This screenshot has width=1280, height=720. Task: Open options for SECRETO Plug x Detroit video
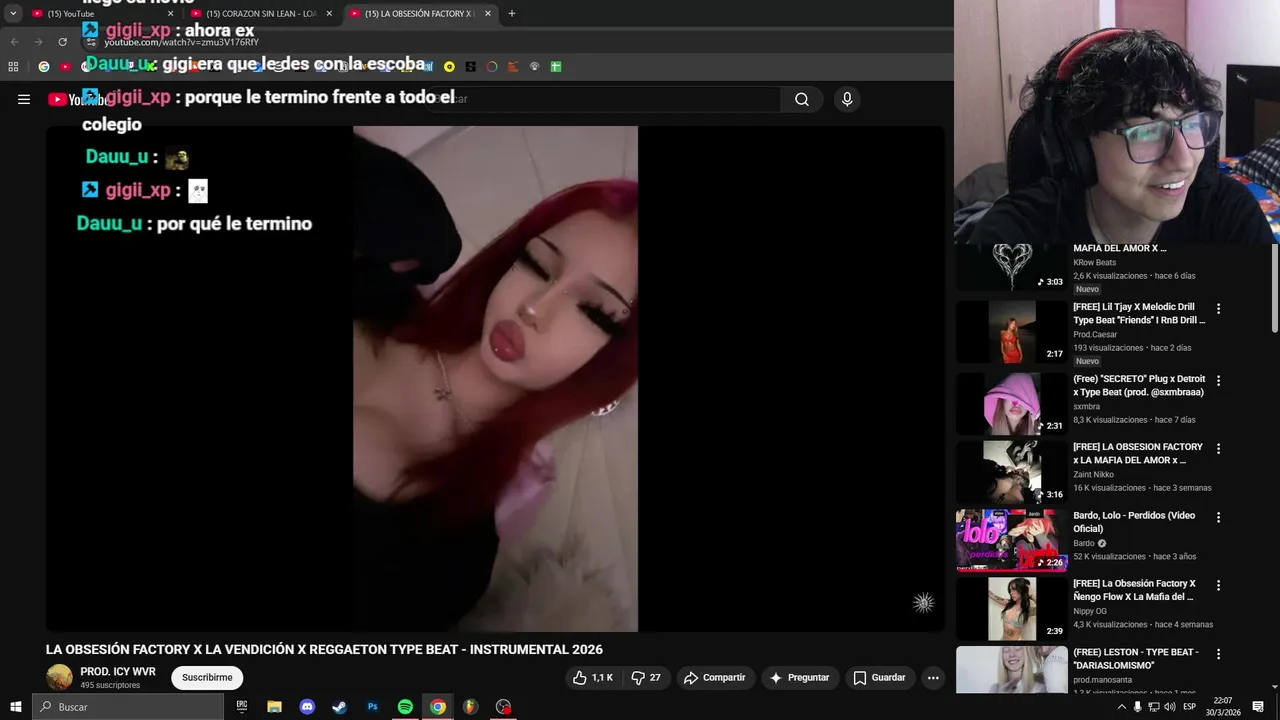[1218, 381]
